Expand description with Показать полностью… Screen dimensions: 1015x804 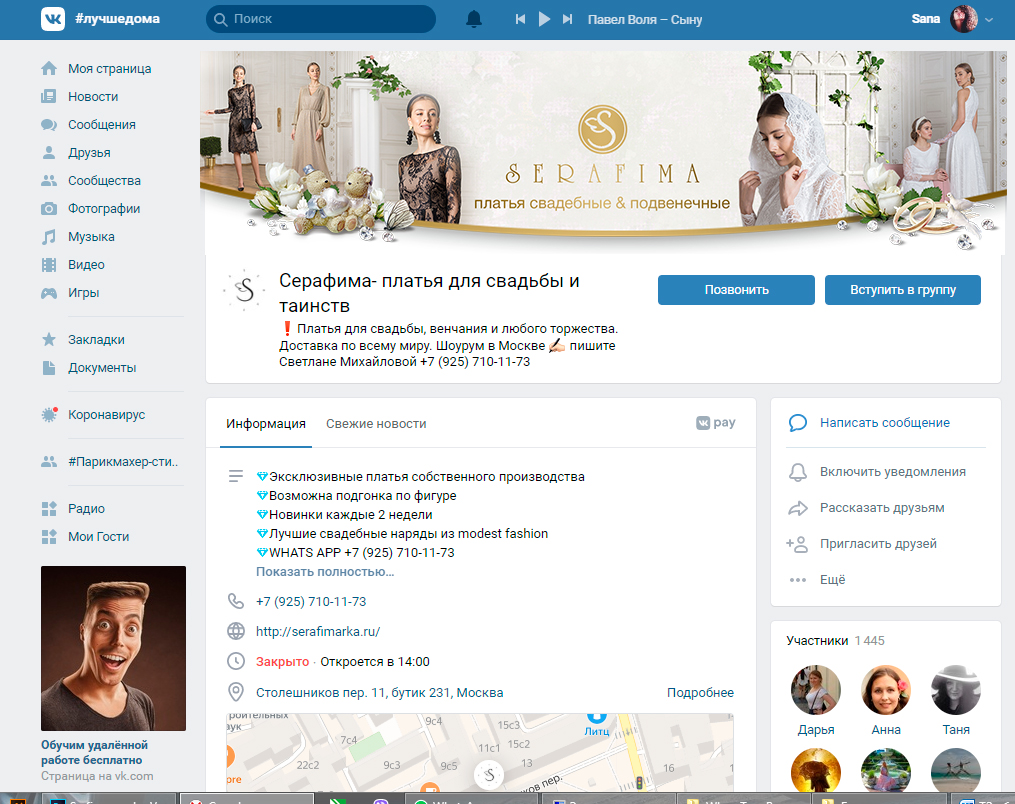pos(325,572)
